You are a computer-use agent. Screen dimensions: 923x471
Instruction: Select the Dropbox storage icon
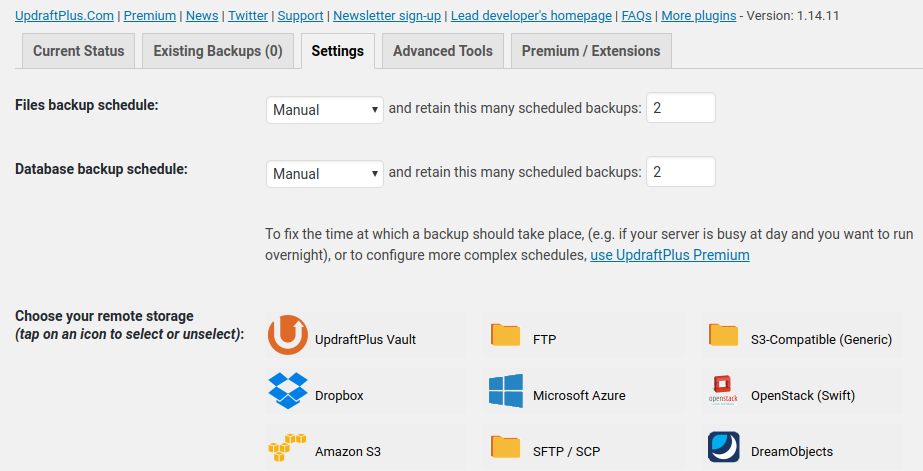(x=288, y=391)
